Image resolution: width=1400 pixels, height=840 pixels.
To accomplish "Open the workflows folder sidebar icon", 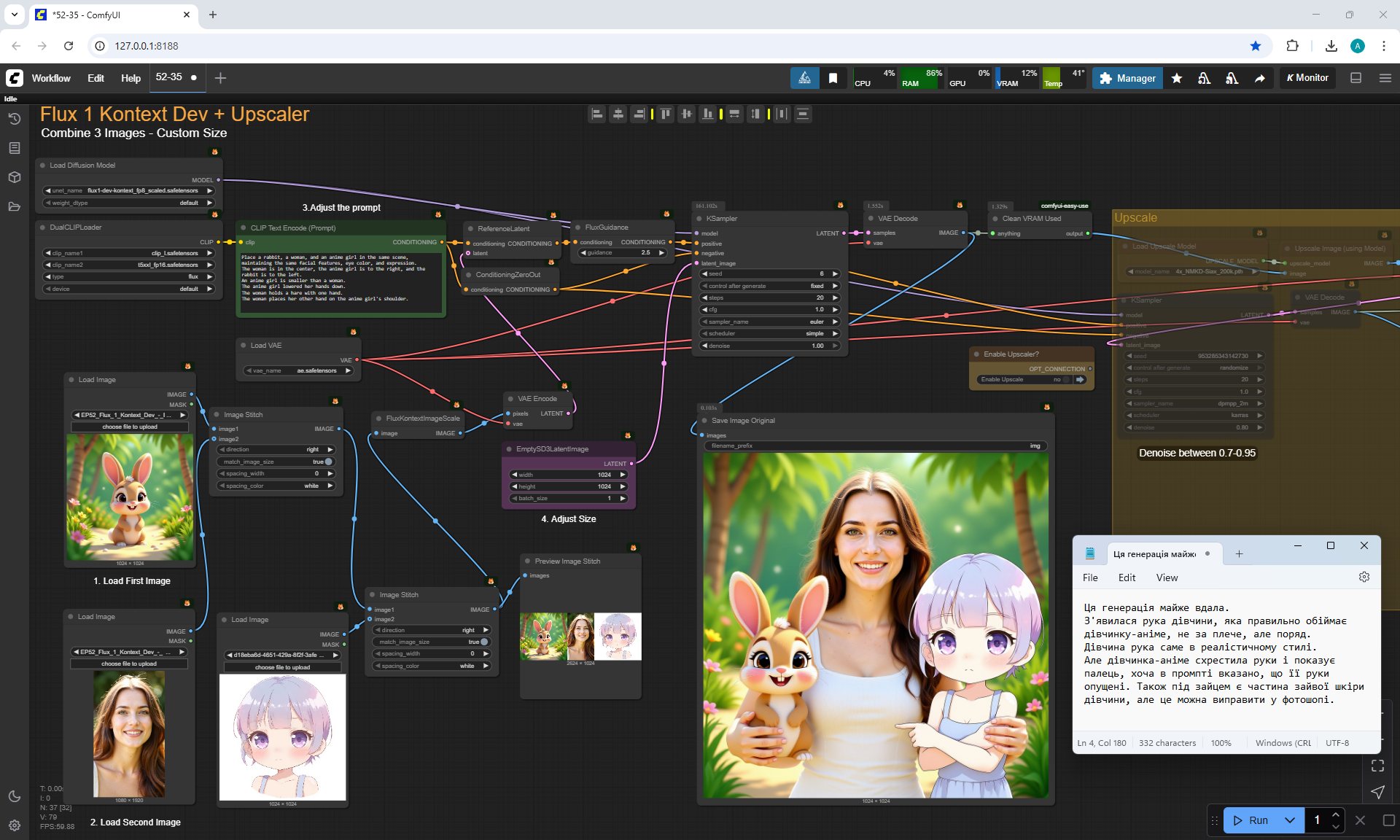I will 14,206.
